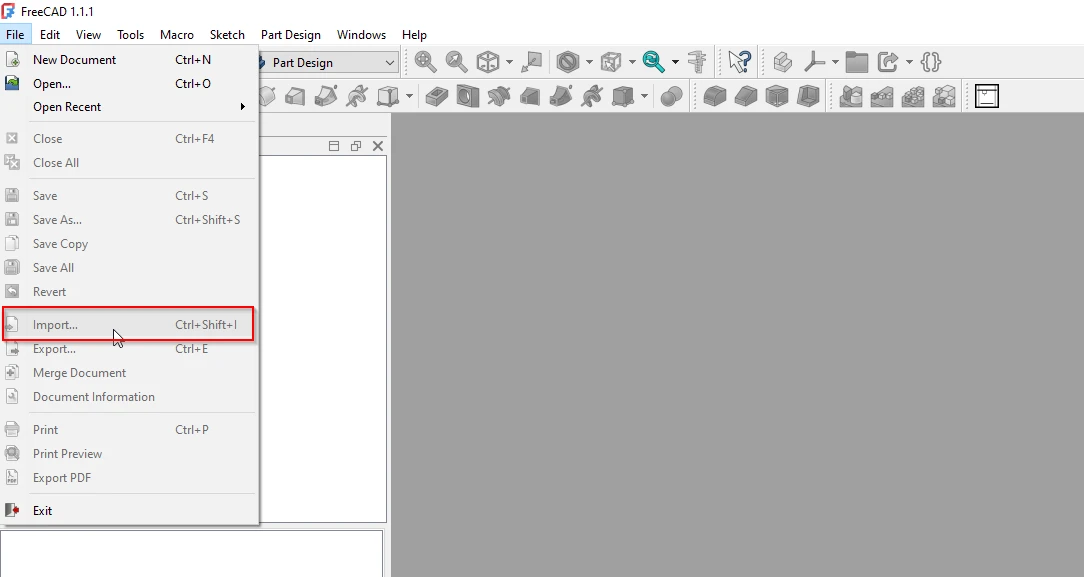Expand the Open Recent submenu

click(x=129, y=107)
